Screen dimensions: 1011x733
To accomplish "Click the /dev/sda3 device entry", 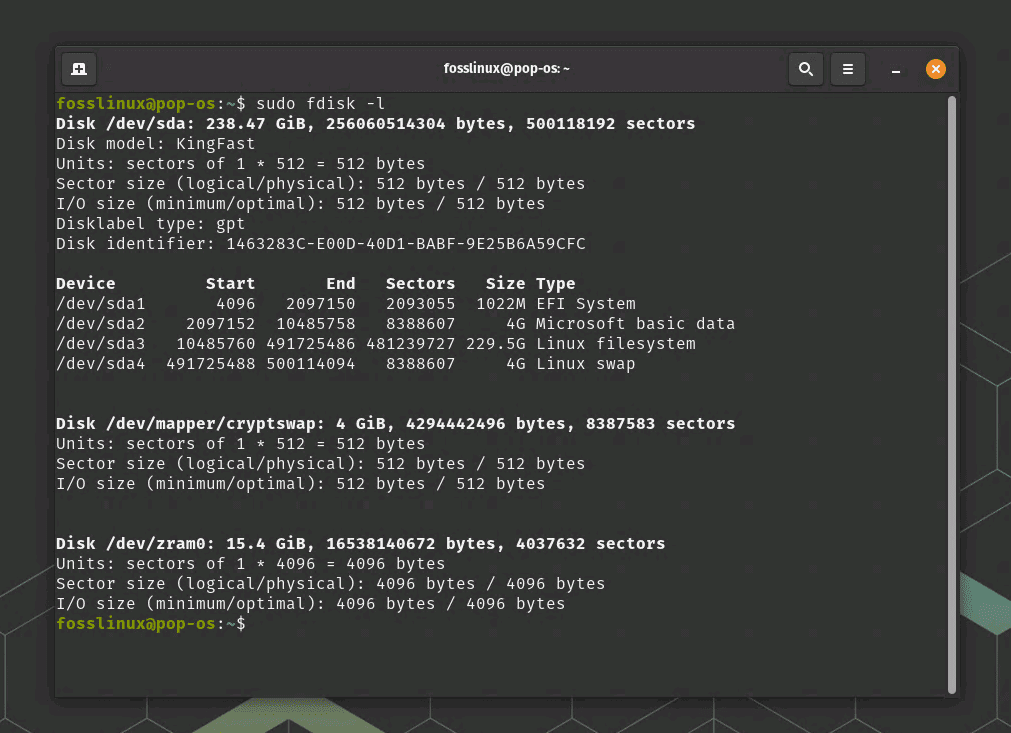I will pos(101,343).
